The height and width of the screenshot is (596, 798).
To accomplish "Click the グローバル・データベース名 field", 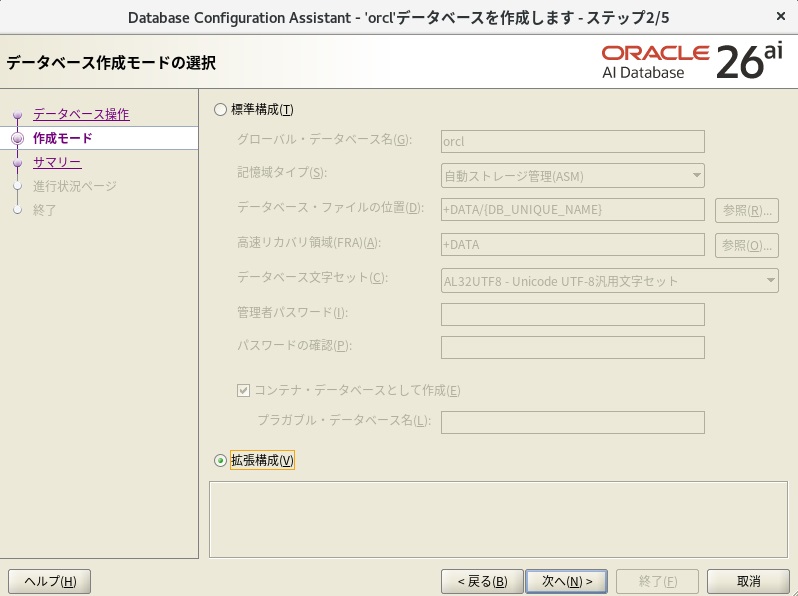I will 573,141.
